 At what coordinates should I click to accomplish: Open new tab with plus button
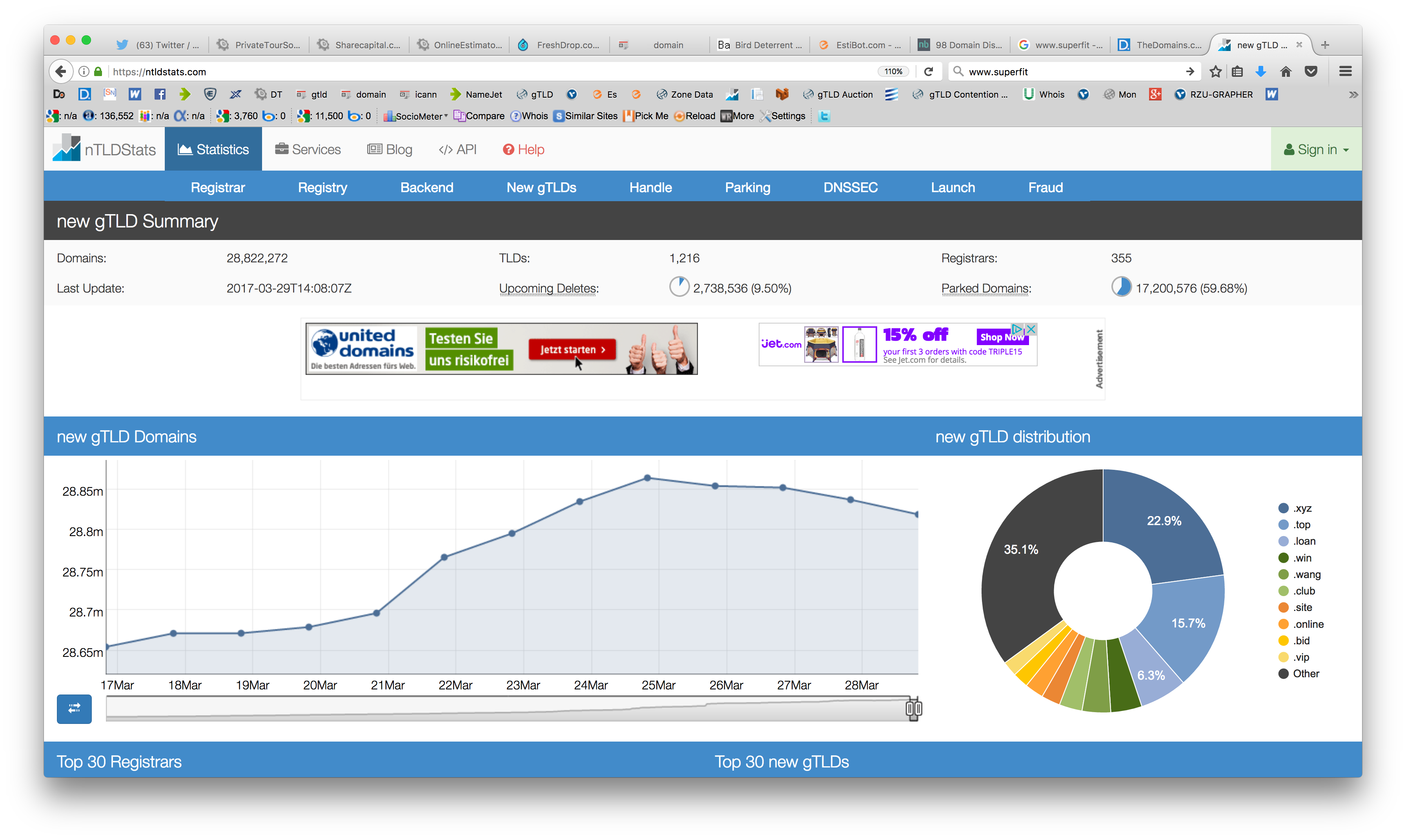click(x=1325, y=45)
